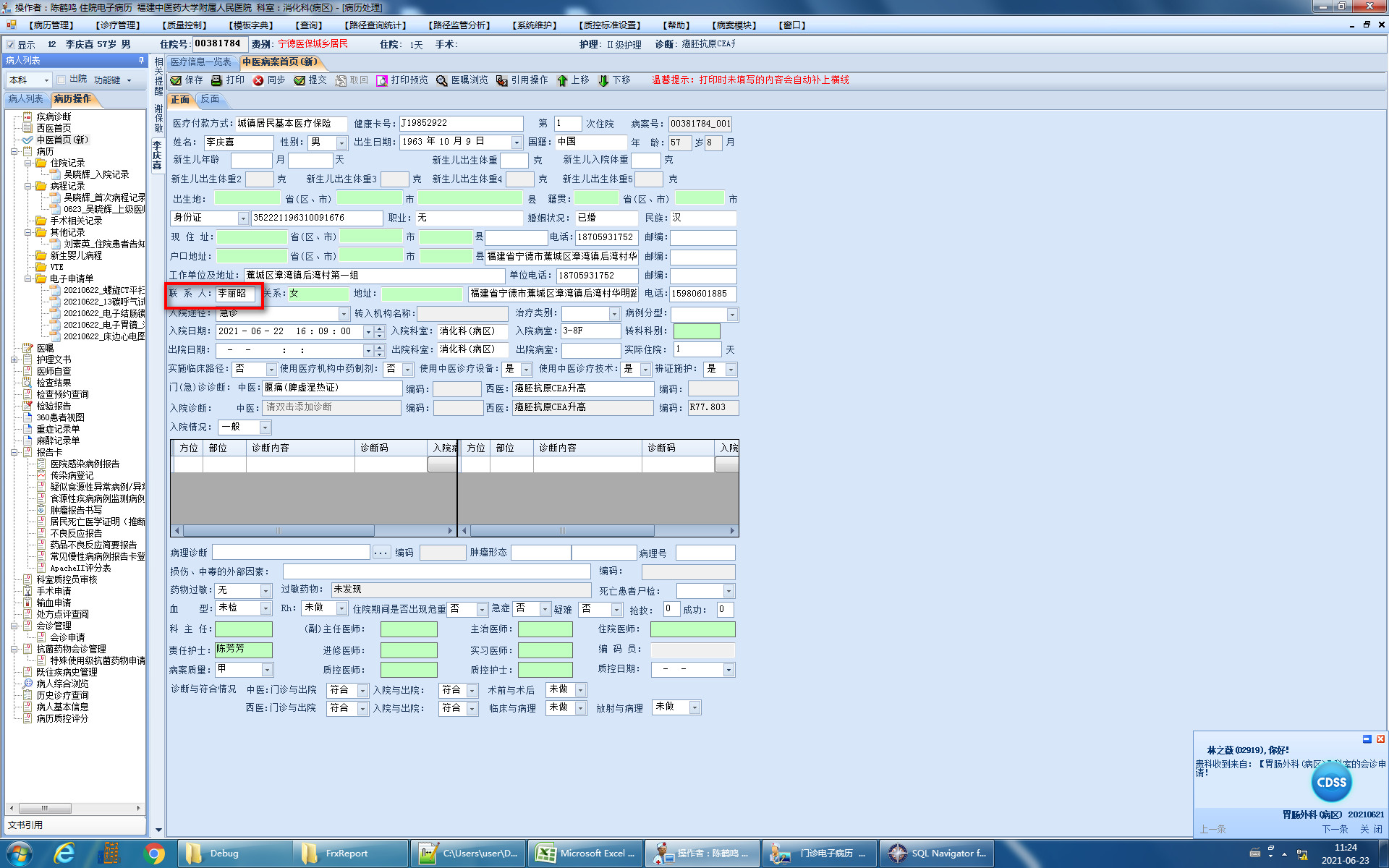Collapse the 病历 tree node

14,152
